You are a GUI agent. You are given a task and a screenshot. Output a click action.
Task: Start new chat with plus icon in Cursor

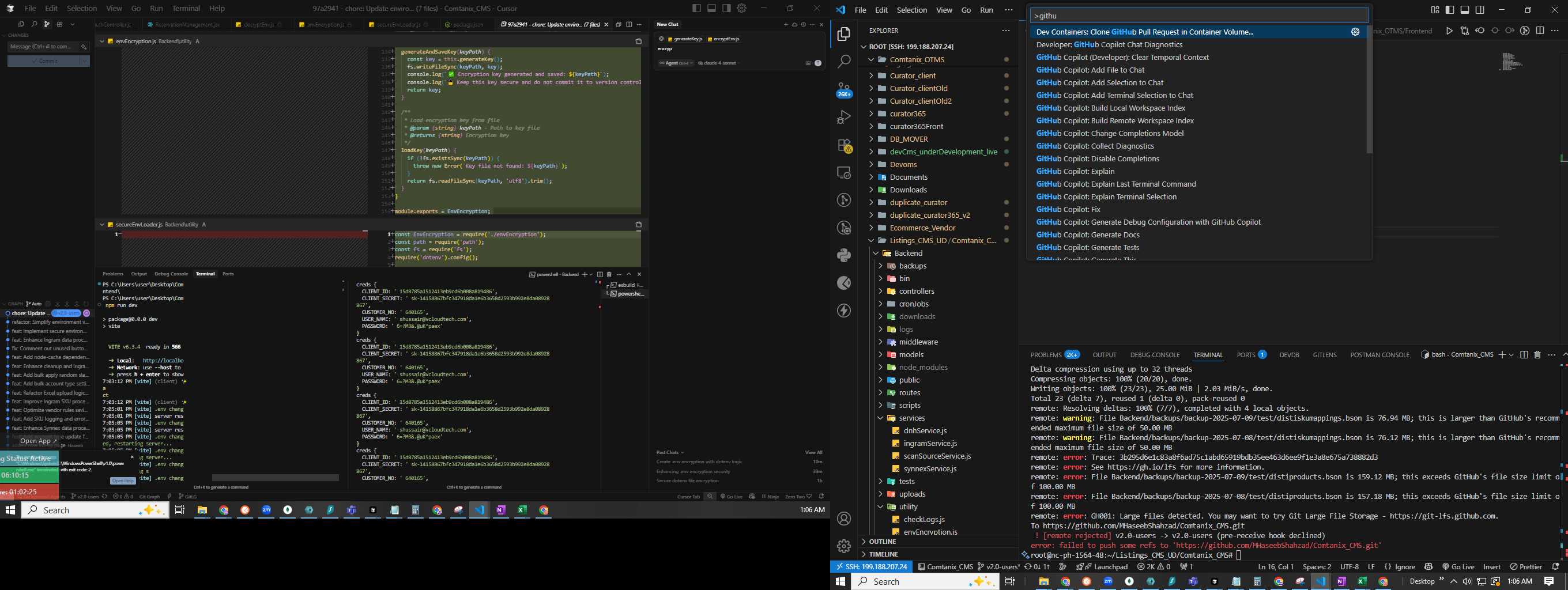(785, 24)
